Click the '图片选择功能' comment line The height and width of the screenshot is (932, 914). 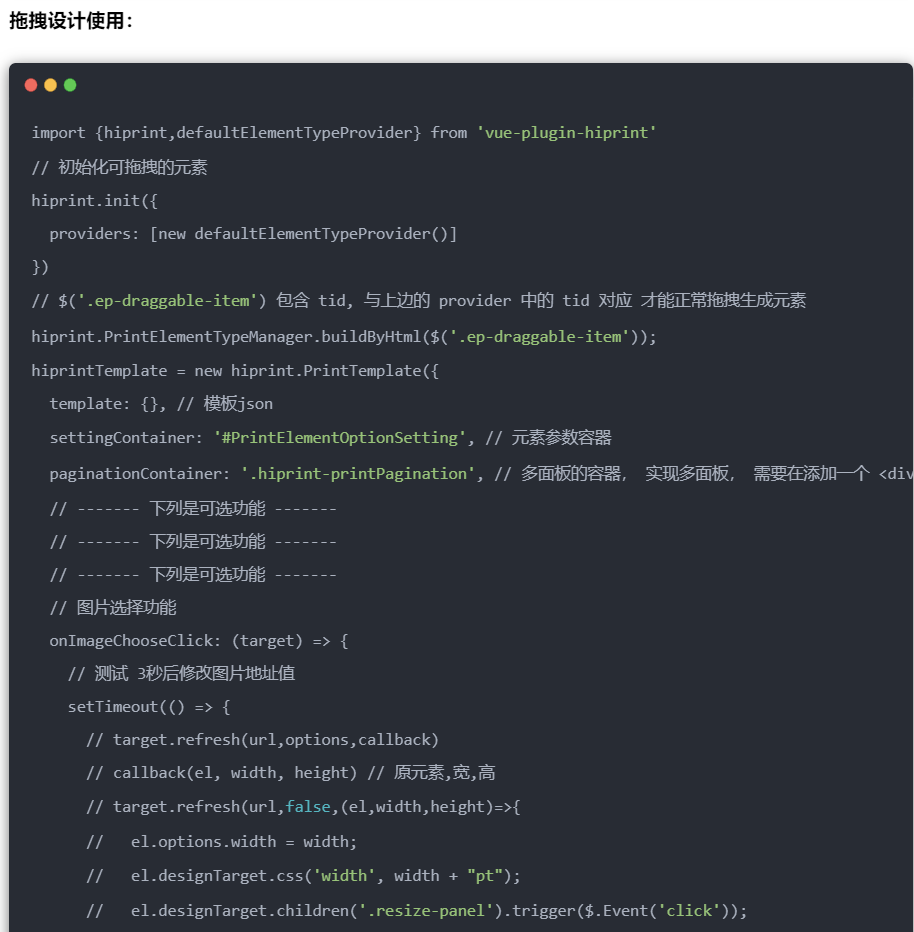113,607
